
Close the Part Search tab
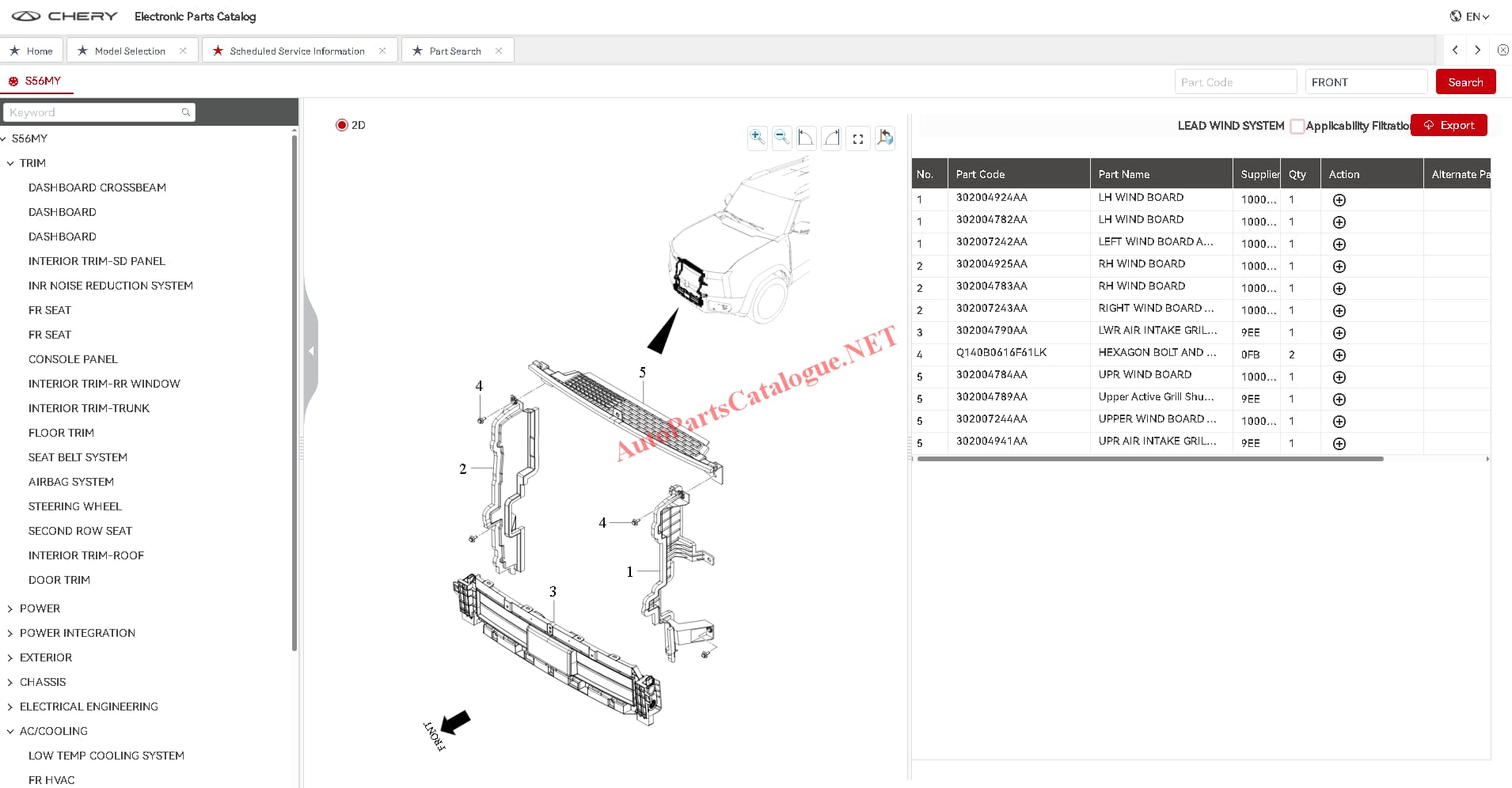pyautogui.click(x=499, y=51)
